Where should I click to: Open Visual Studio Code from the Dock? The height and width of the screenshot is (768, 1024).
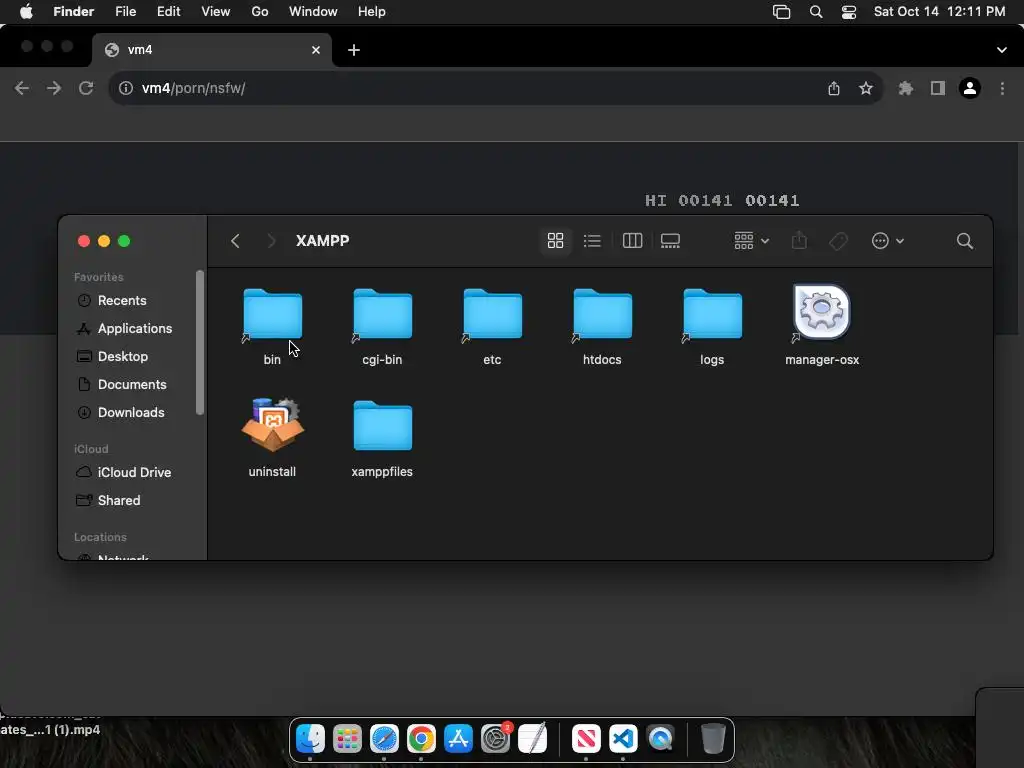point(623,739)
